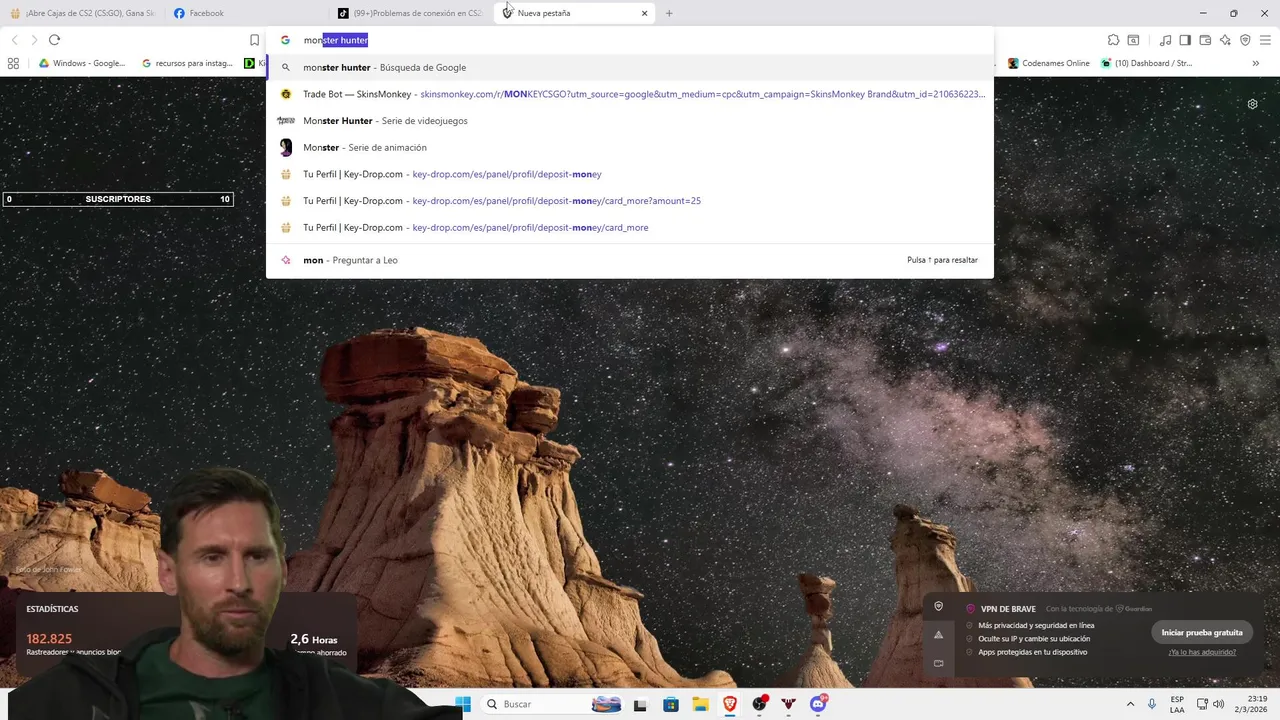
Task: Open Brave Playlist music note icon
Action: [x=1165, y=40]
